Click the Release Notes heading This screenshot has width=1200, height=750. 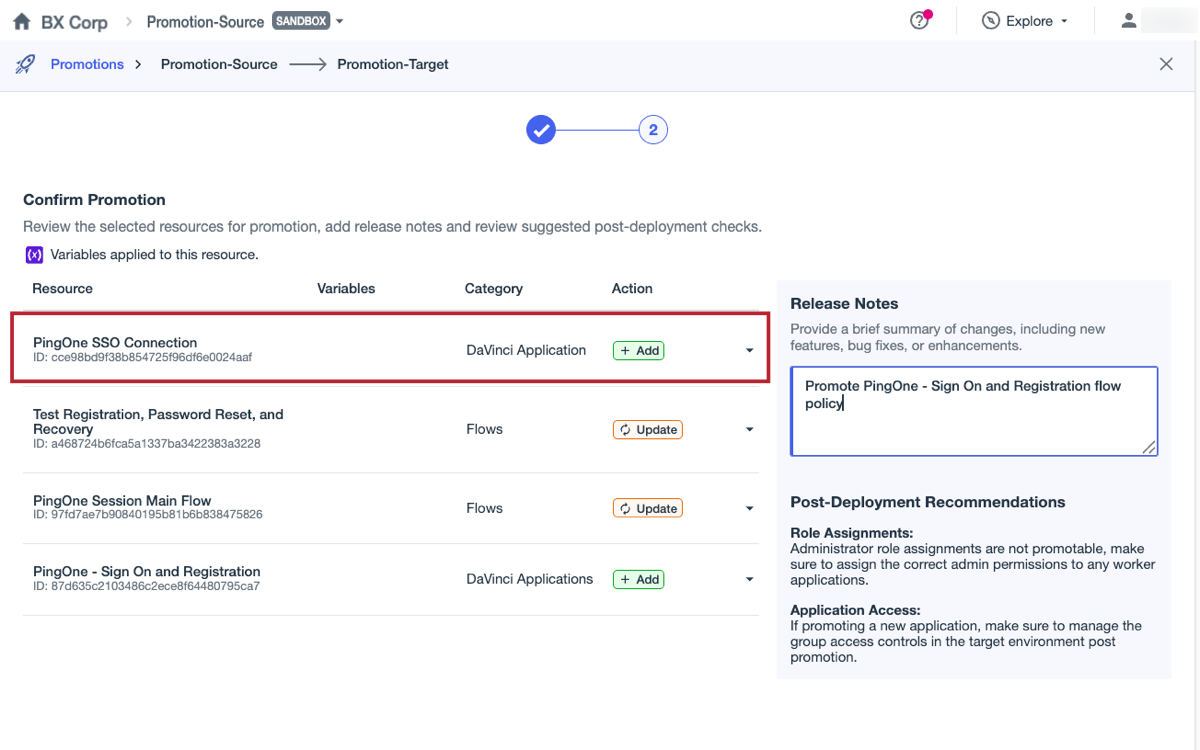pyautogui.click(x=844, y=304)
